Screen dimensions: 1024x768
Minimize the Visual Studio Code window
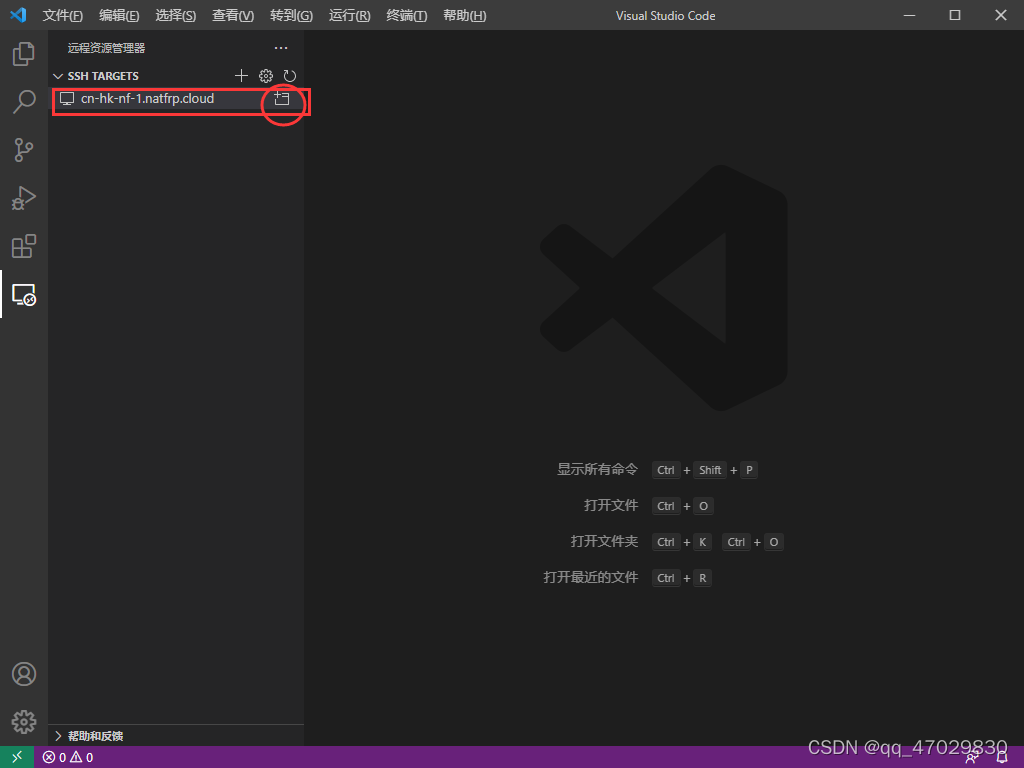909,15
